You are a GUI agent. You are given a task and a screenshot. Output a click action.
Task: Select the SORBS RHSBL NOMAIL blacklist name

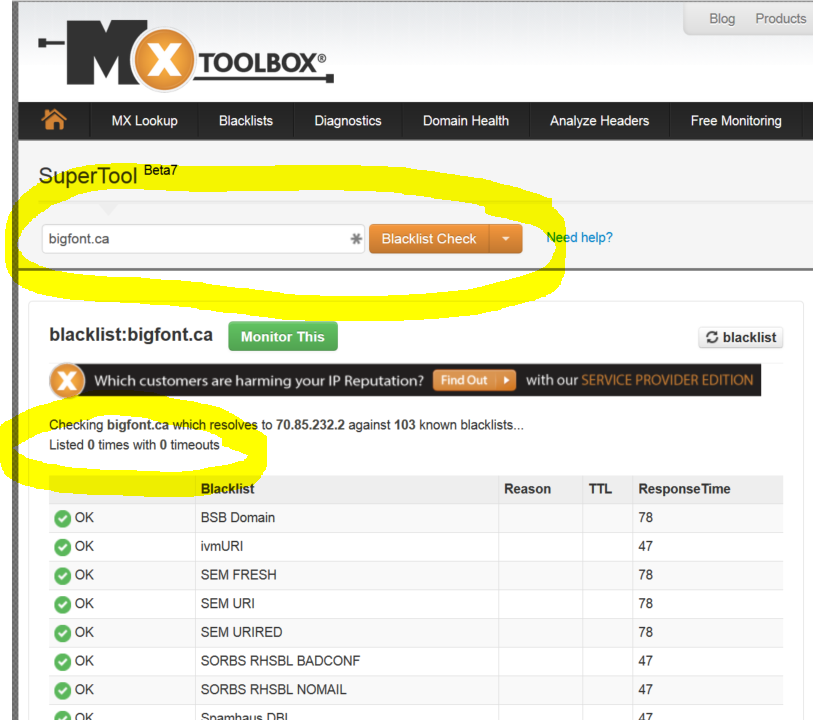click(273, 689)
